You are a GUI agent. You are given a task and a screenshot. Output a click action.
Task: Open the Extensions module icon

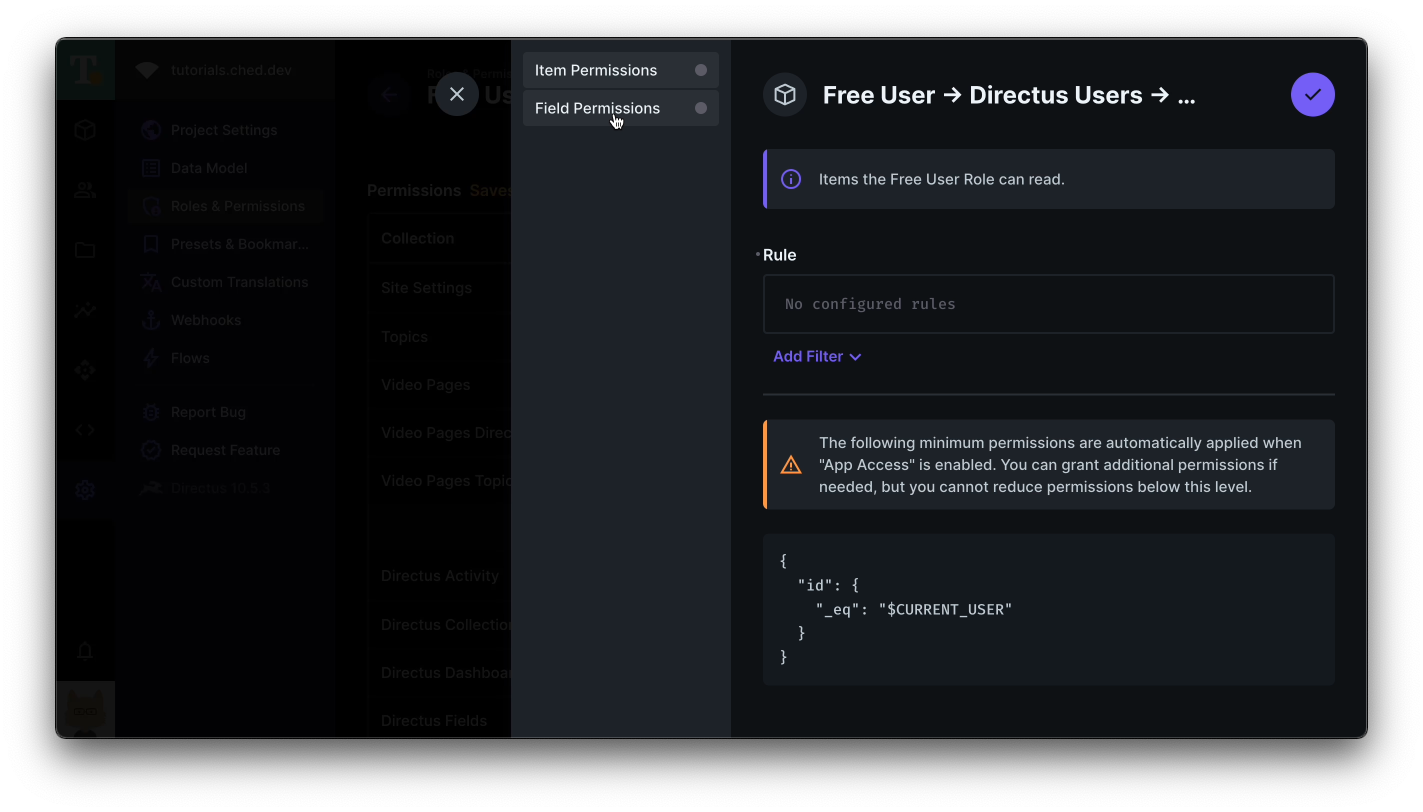[85, 369]
